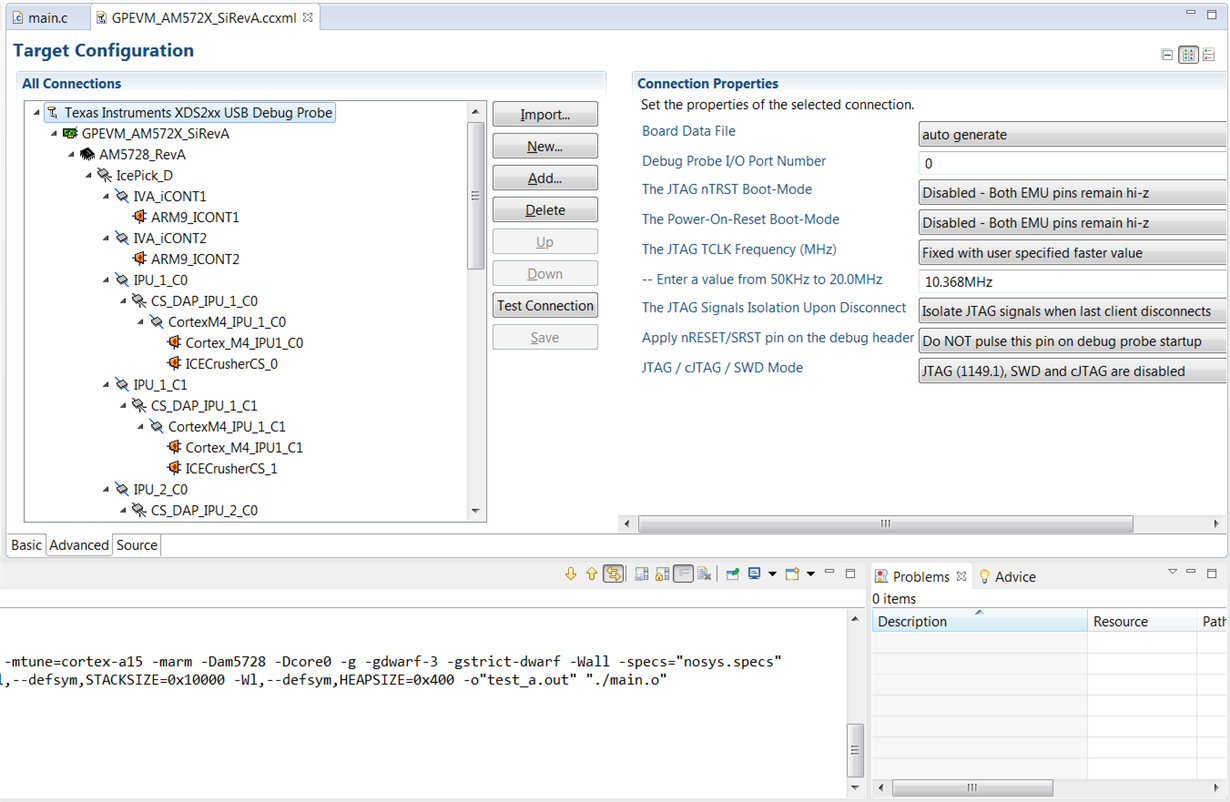Open the JTAG / cJTAG / SWD Mode dropdown
This screenshot has width=1230, height=802.
click(1074, 371)
